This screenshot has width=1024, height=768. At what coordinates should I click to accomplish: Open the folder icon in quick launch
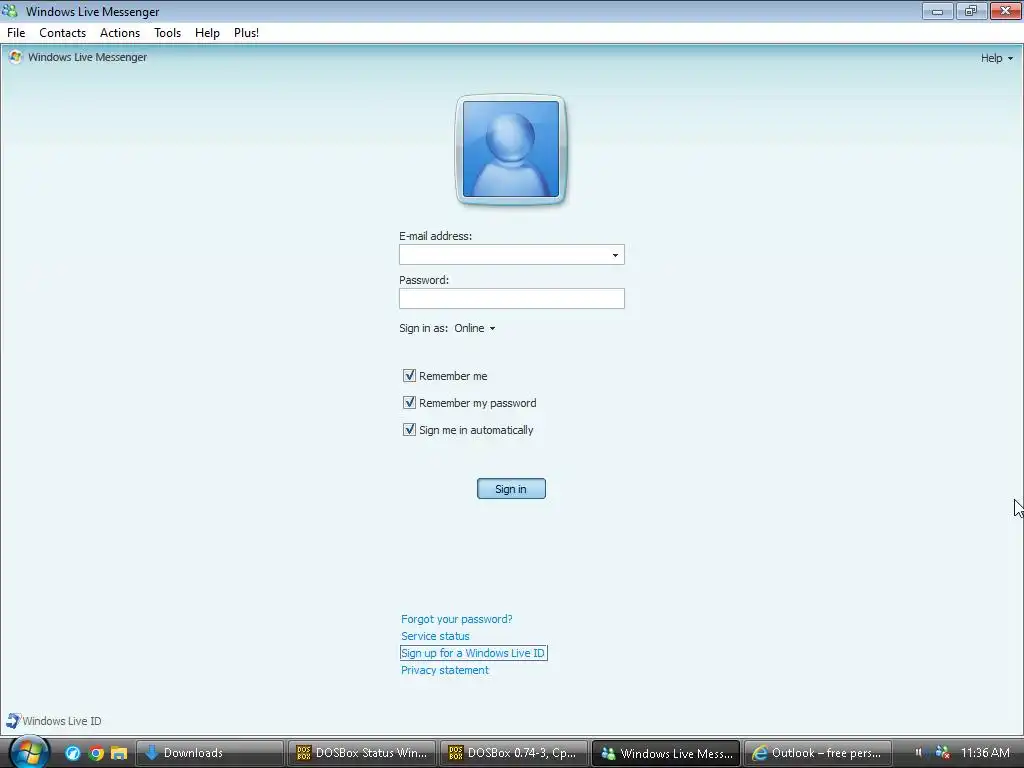(x=119, y=753)
